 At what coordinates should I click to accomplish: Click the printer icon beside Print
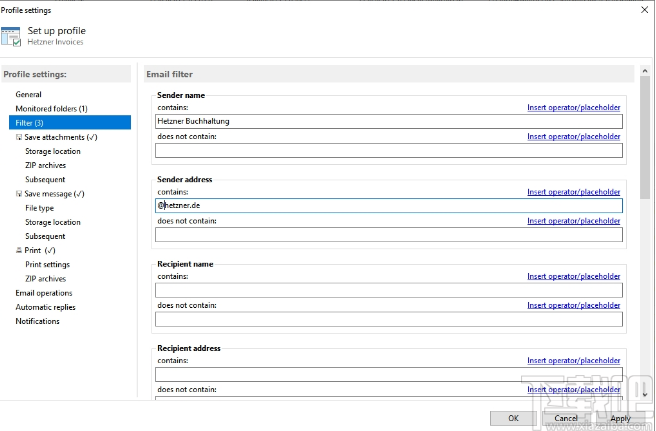[x=19, y=250]
